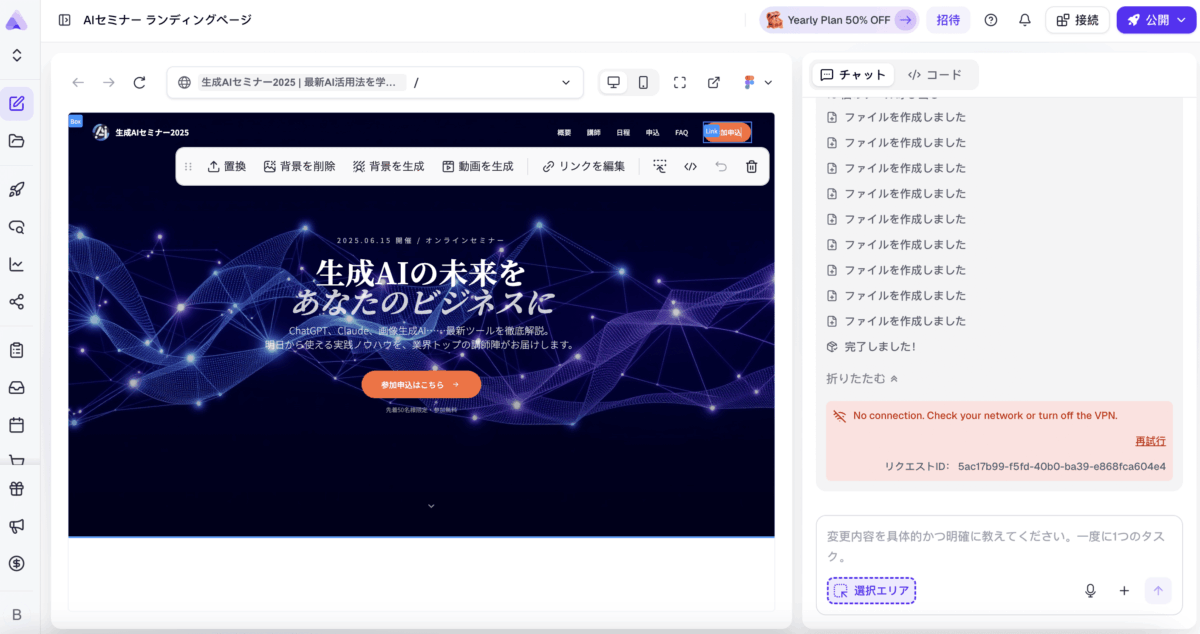Click the B avatar at sidebar bottom
Viewport: 1200px width, 634px height.
point(16,614)
